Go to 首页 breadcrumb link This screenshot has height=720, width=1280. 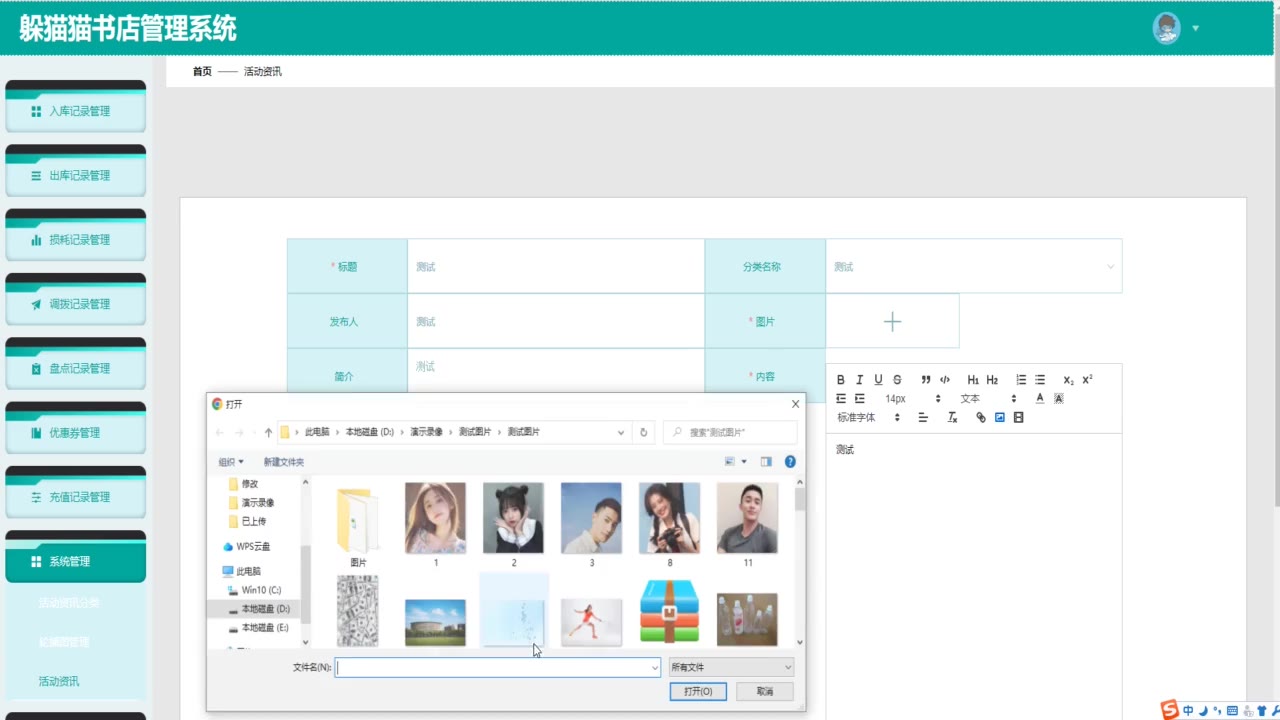(x=202, y=71)
